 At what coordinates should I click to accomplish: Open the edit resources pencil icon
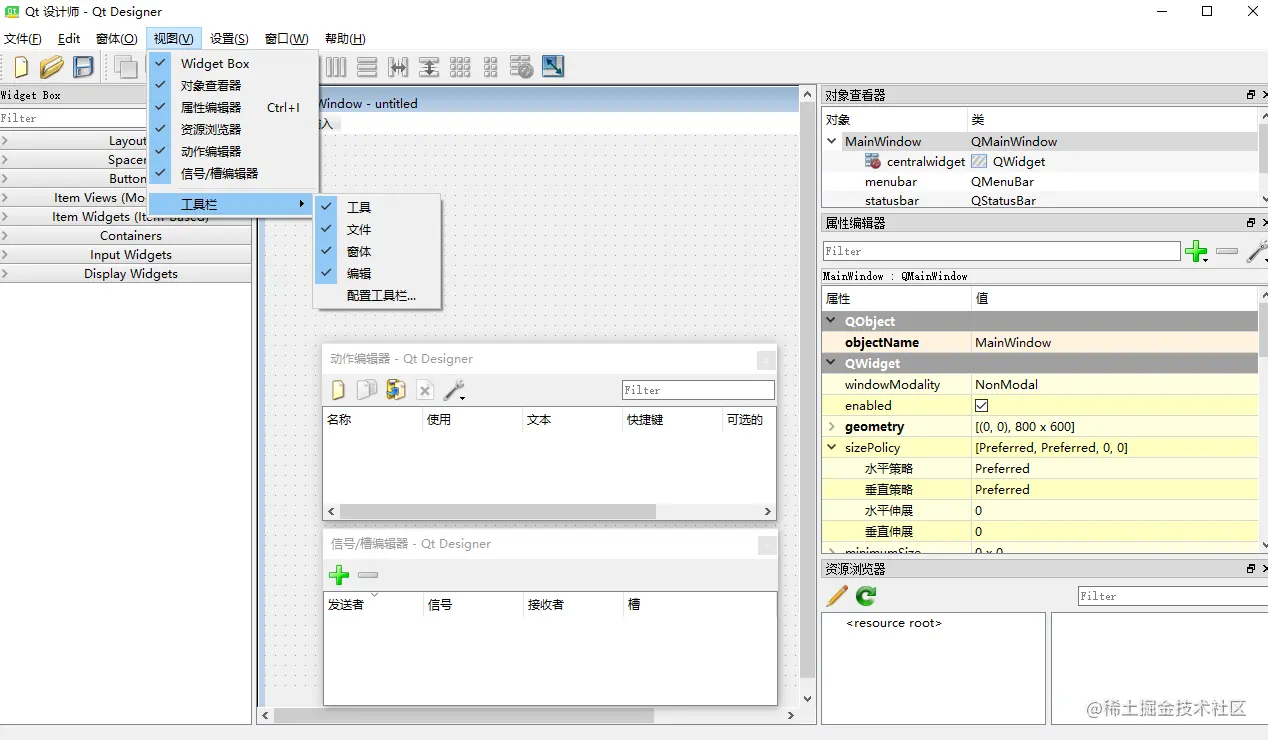836,595
